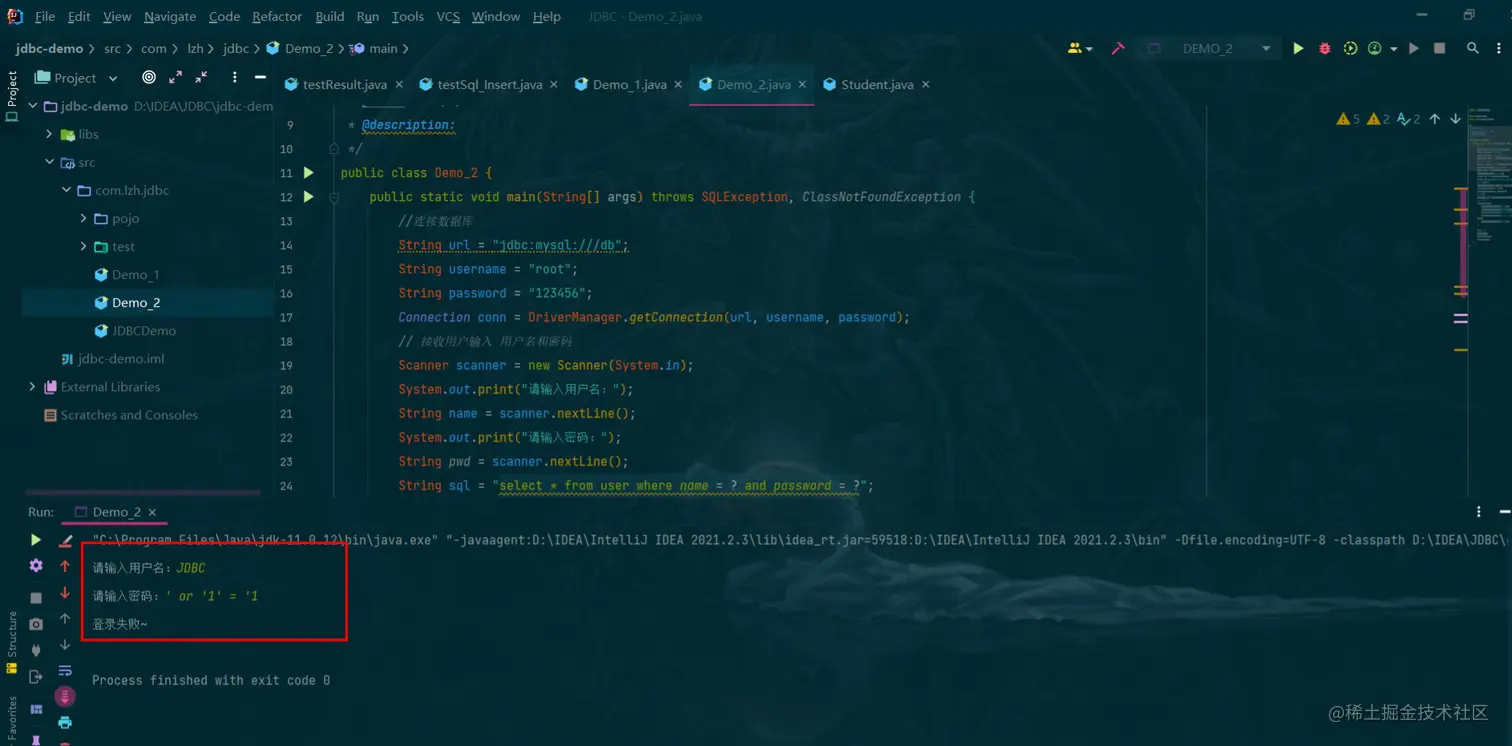Image resolution: width=1512 pixels, height=746 pixels.
Task: Open the Refactor menu
Action: click(277, 16)
